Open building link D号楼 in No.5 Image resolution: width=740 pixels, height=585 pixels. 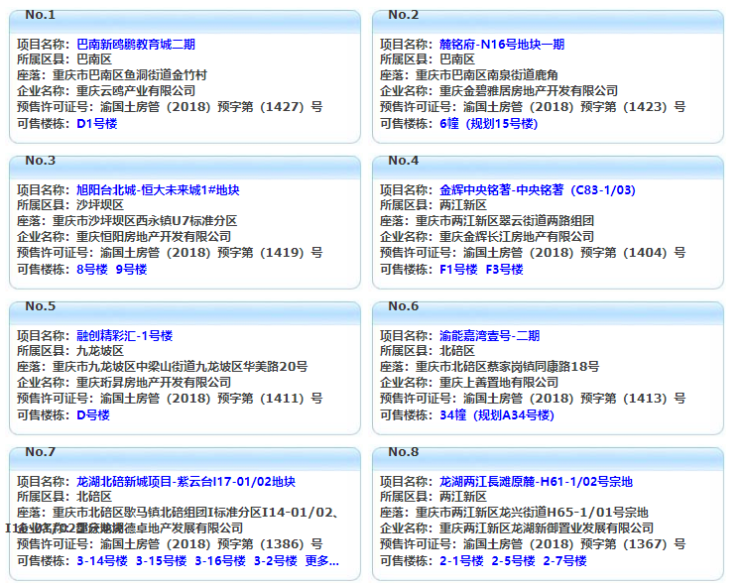93,415
